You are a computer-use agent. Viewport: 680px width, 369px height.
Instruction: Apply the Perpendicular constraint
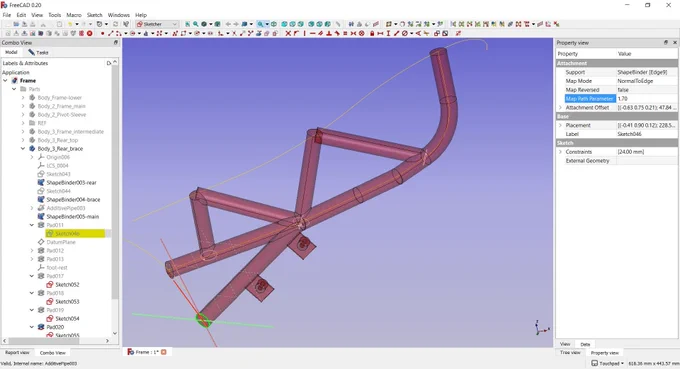[x=329, y=33]
